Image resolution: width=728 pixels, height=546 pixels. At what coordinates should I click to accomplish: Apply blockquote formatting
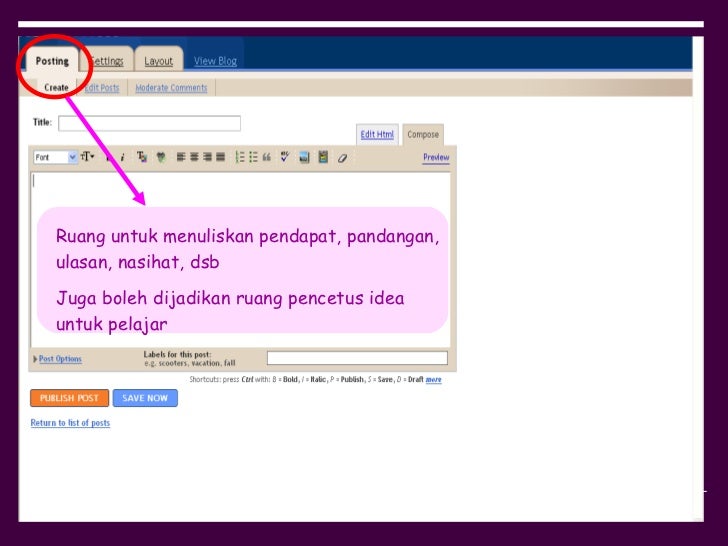[266, 157]
